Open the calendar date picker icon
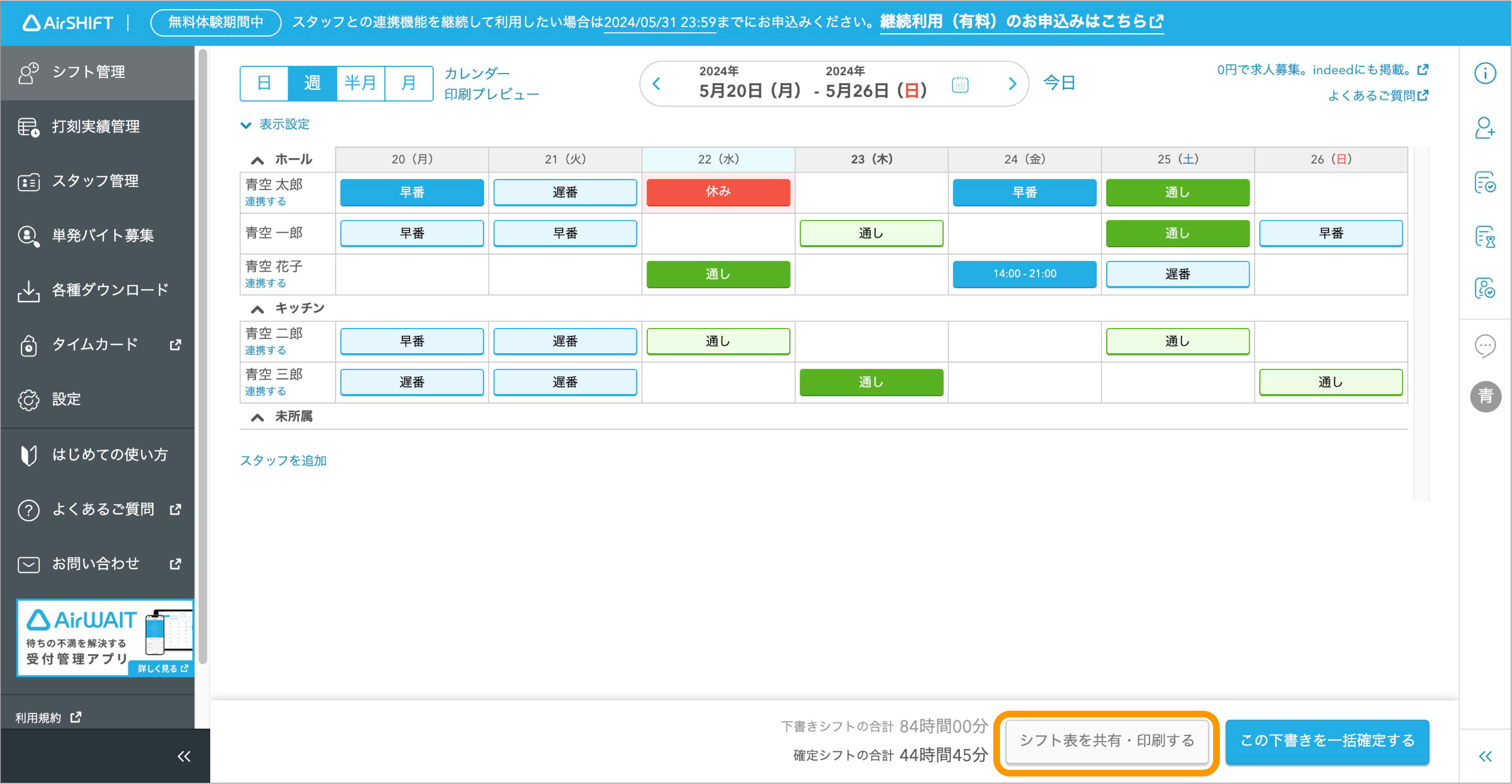1512x784 pixels. coord(960,84)
